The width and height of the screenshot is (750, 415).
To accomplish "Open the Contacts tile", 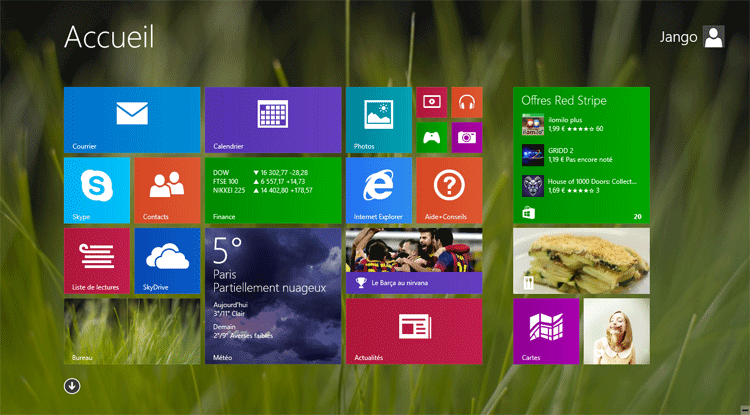I will [167, 189].
